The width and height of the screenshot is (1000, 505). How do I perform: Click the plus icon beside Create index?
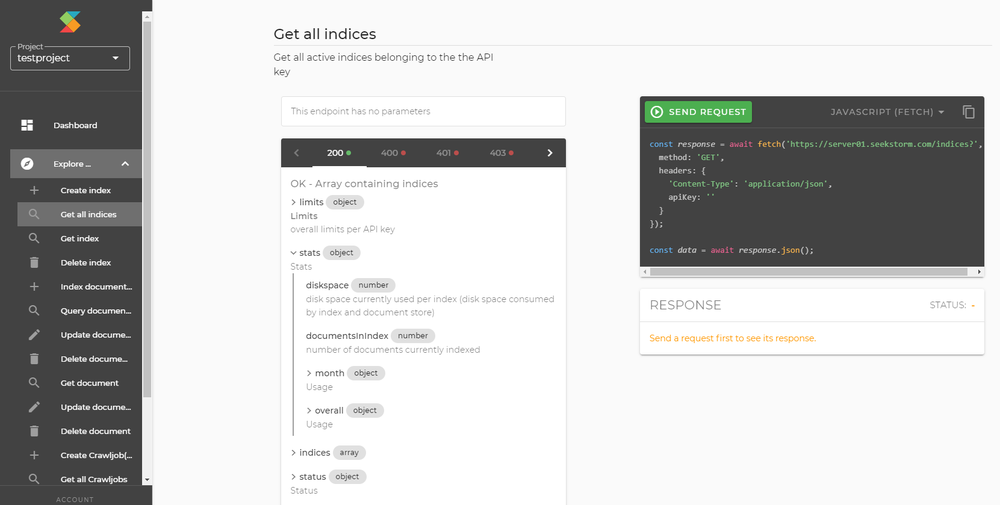click(34, 190)
